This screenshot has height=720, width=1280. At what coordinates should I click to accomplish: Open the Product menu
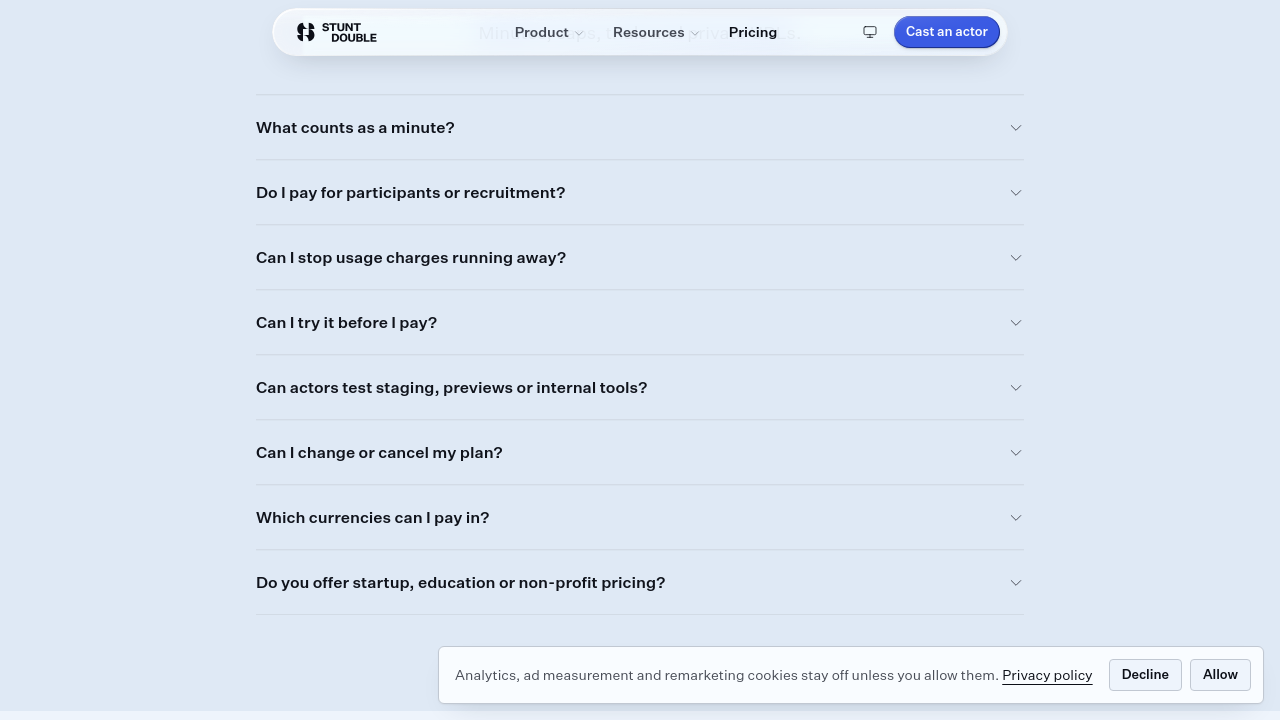[x=549, y=32]
